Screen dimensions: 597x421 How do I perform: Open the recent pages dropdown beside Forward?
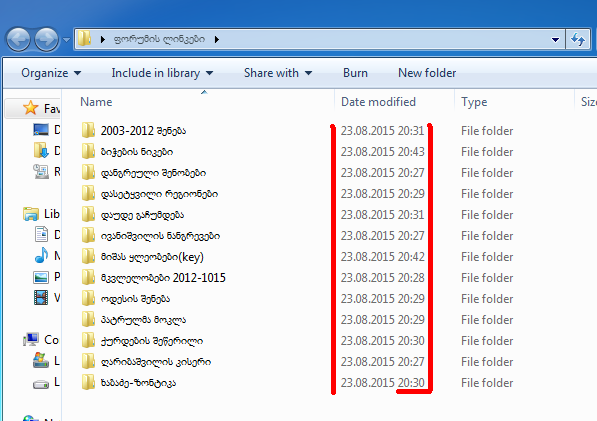(66, 40)
